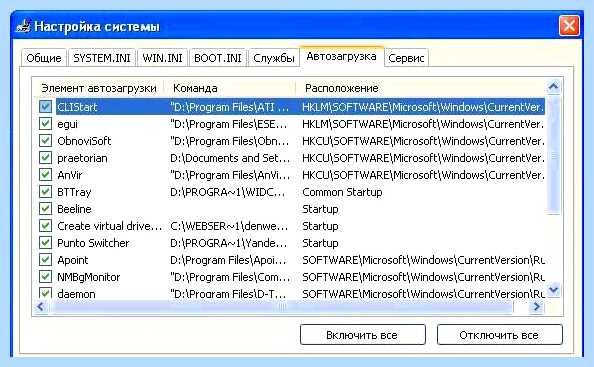Switch to the SYSTEM.INI tab

pyautogui.click(x=102, y=58)
